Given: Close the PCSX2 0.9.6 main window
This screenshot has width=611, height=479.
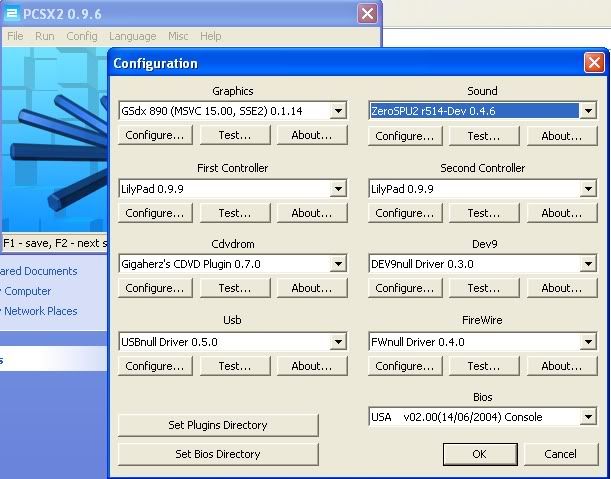Looking at the screenshot, I should [367, 14].
